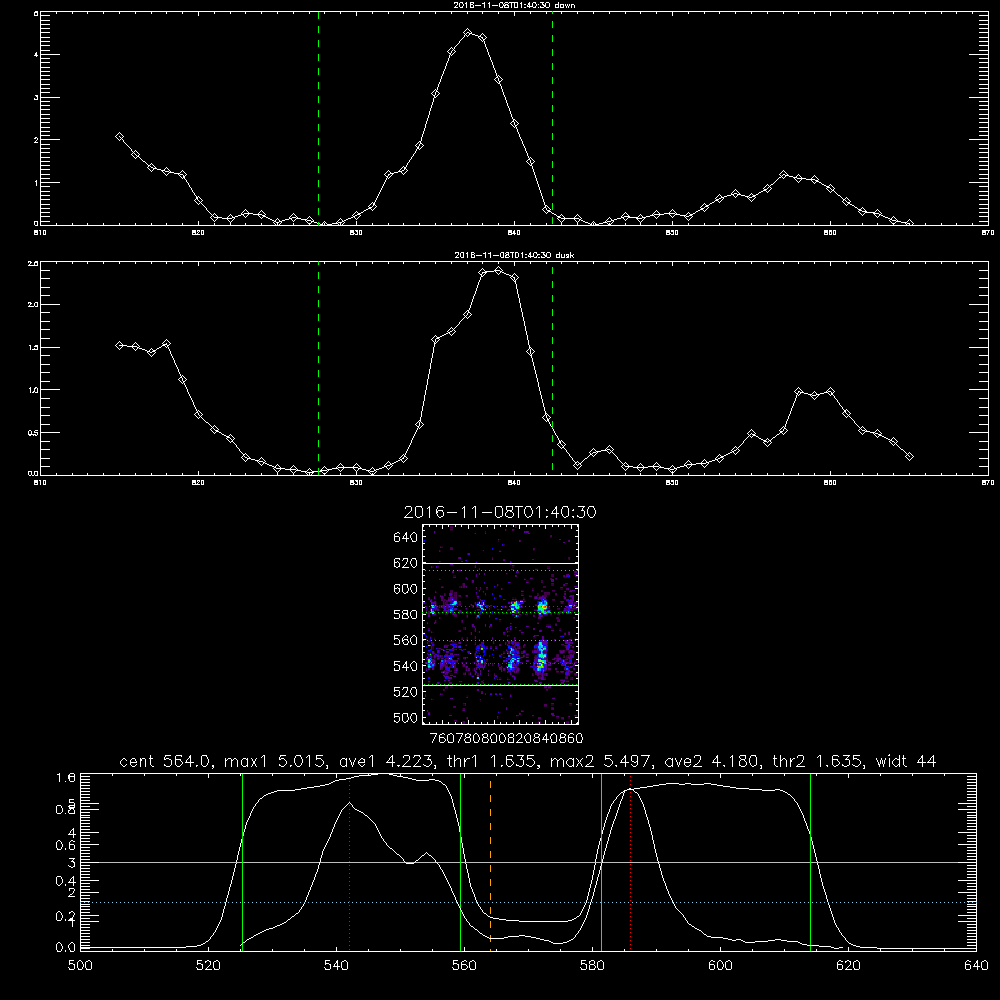Click y-axis label 600 beside the spectral image
The width and height of the screenshot is (1000, 1000).
pos(406,589)
